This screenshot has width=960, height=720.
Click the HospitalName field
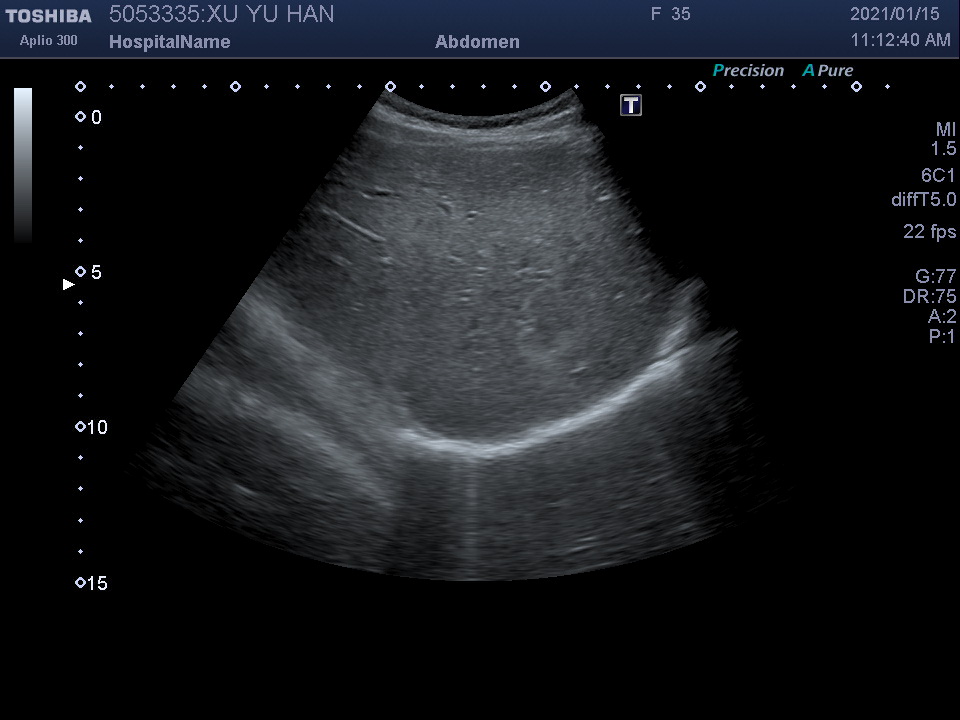coord(169,42)
